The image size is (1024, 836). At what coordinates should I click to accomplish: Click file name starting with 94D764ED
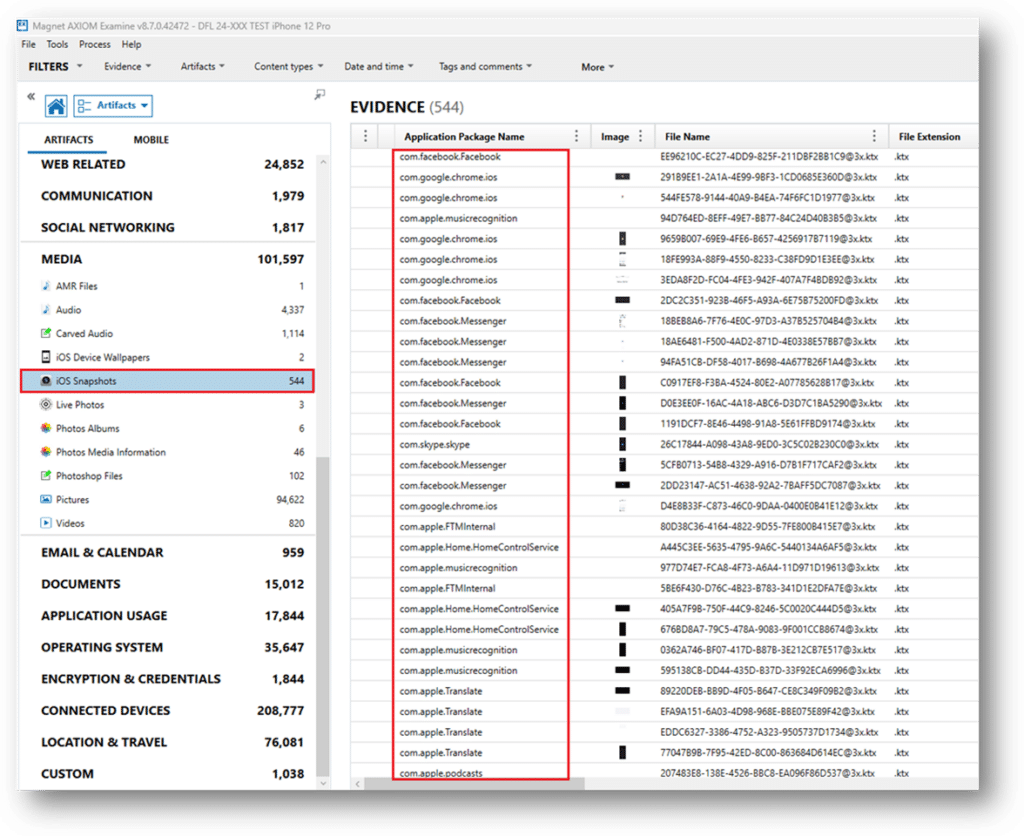coord(768,218)
